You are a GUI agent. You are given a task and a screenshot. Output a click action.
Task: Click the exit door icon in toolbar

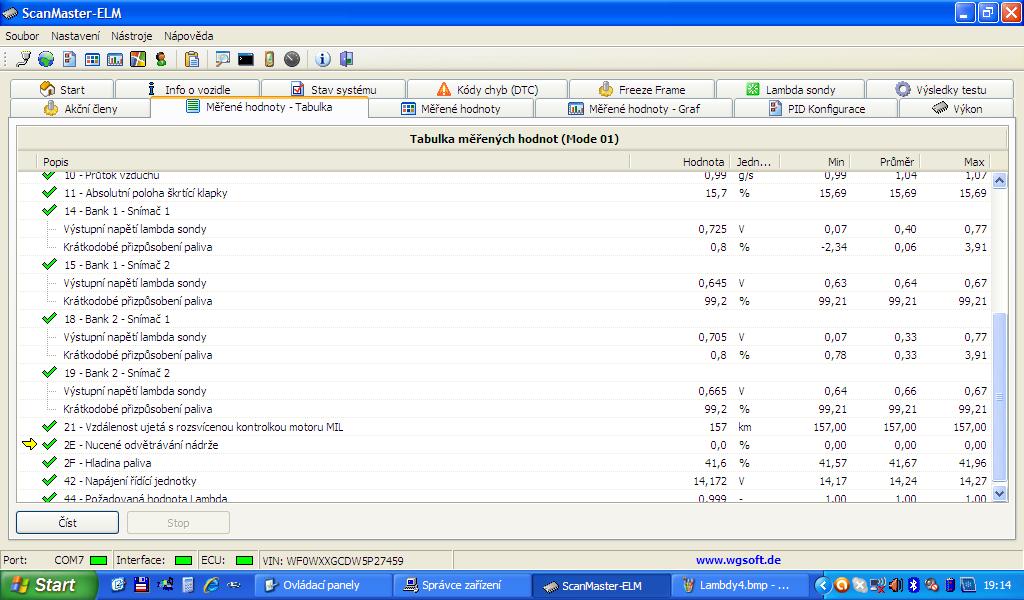pyautogui.click(x=346, y=59)
